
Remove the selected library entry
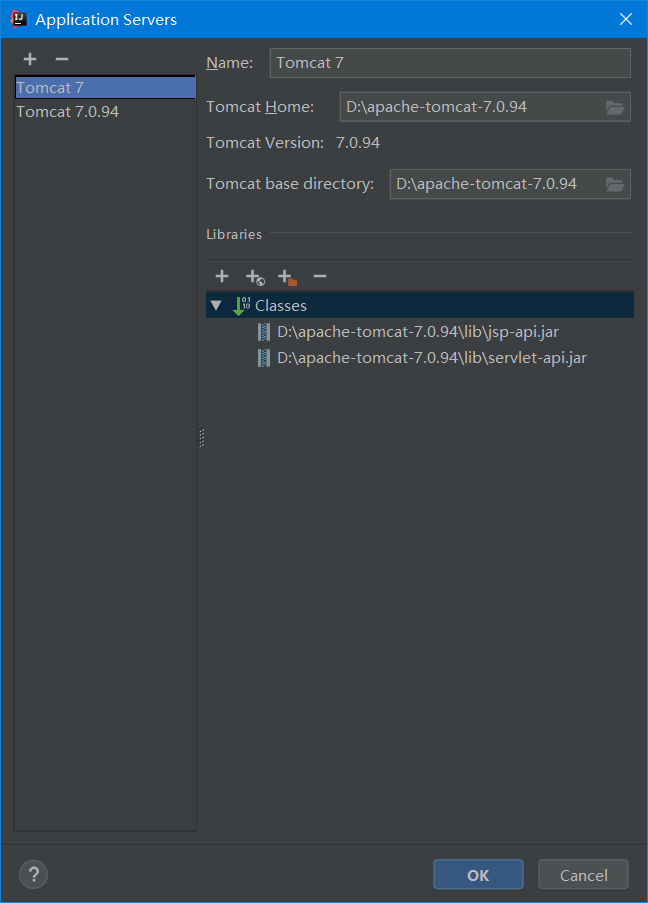[x=320, y=276]
